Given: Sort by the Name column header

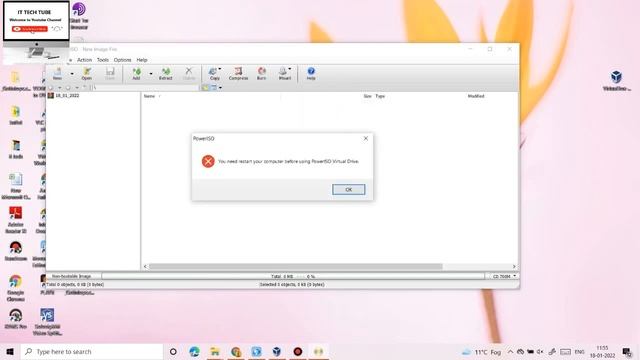Looking at the screenshot, I should click(x=149, y=96).
